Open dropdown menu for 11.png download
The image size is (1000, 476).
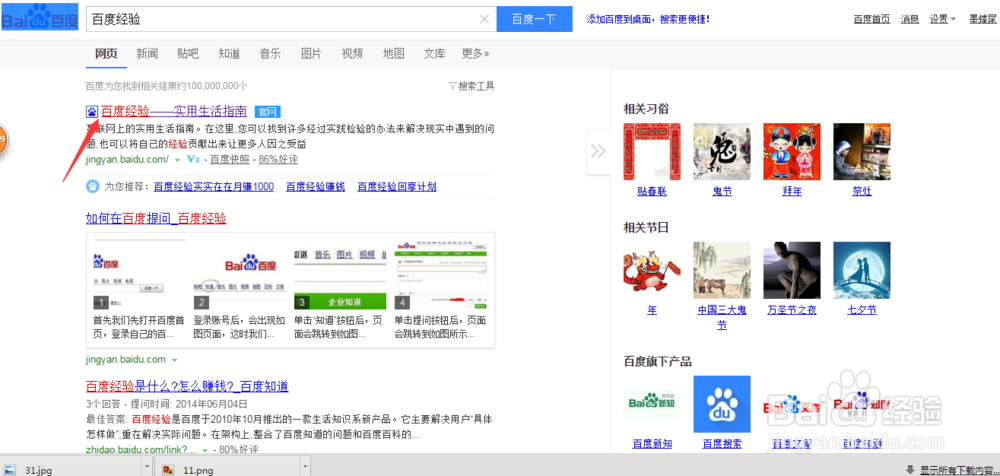(305, 468)
